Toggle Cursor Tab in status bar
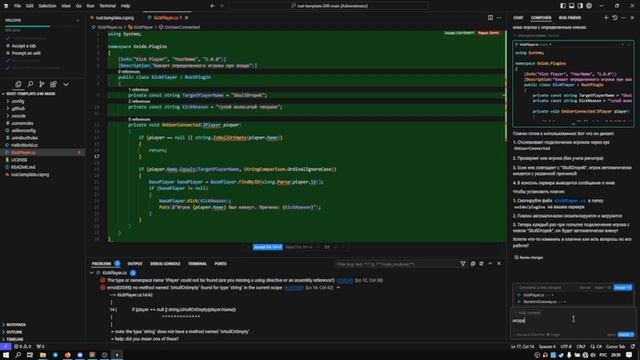 [x=615, y=347]
